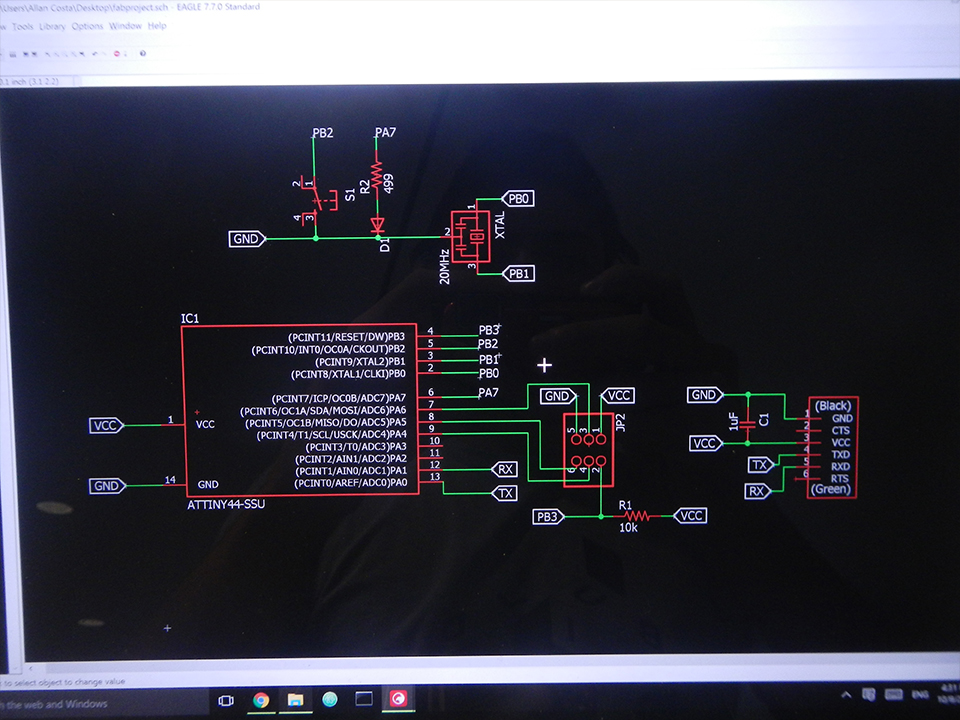Viewport: 960px width, 720px height.
Task: Click the Options menu
Action: pyautogui.click(x=87, y=26)
